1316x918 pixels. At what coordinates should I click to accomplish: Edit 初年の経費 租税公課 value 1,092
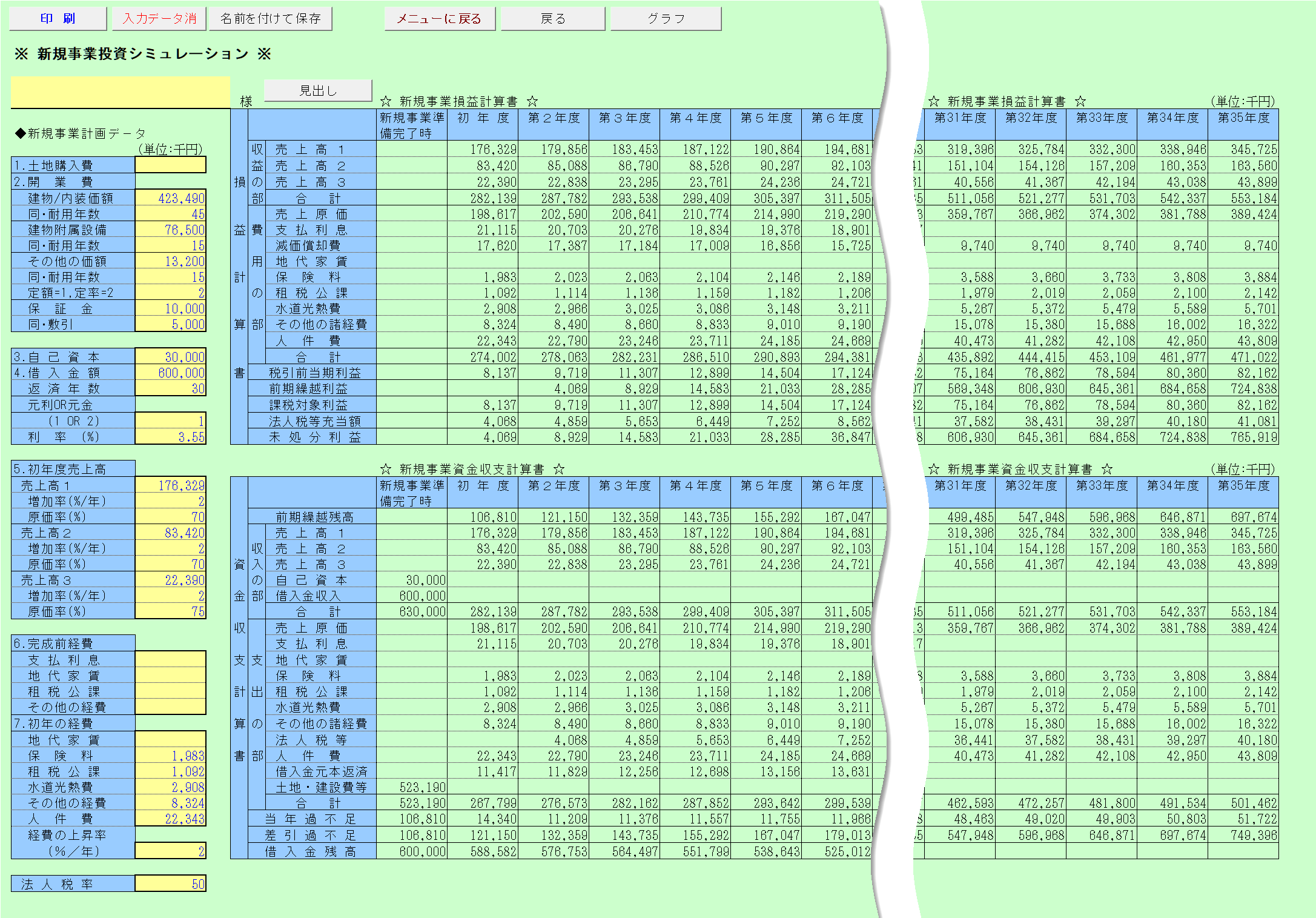170,771
